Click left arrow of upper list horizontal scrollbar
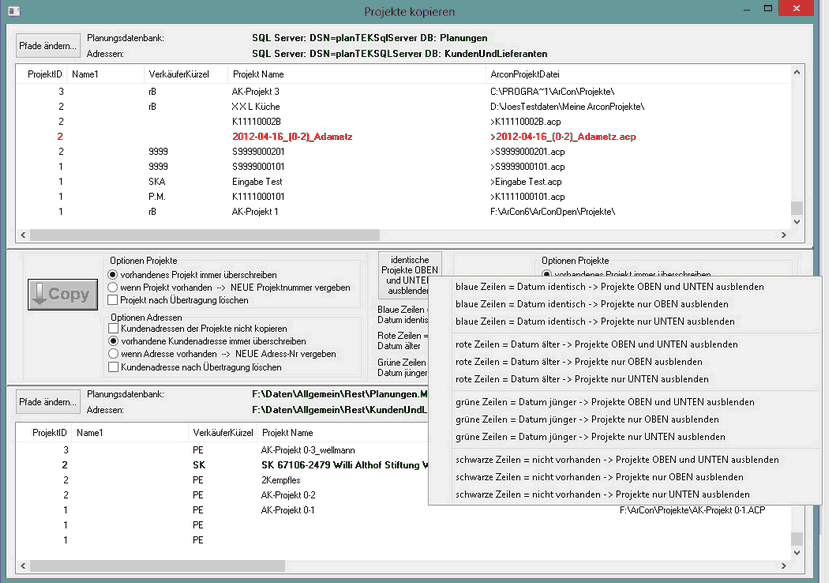Screen dimensions: 829x583 [23, 234]
